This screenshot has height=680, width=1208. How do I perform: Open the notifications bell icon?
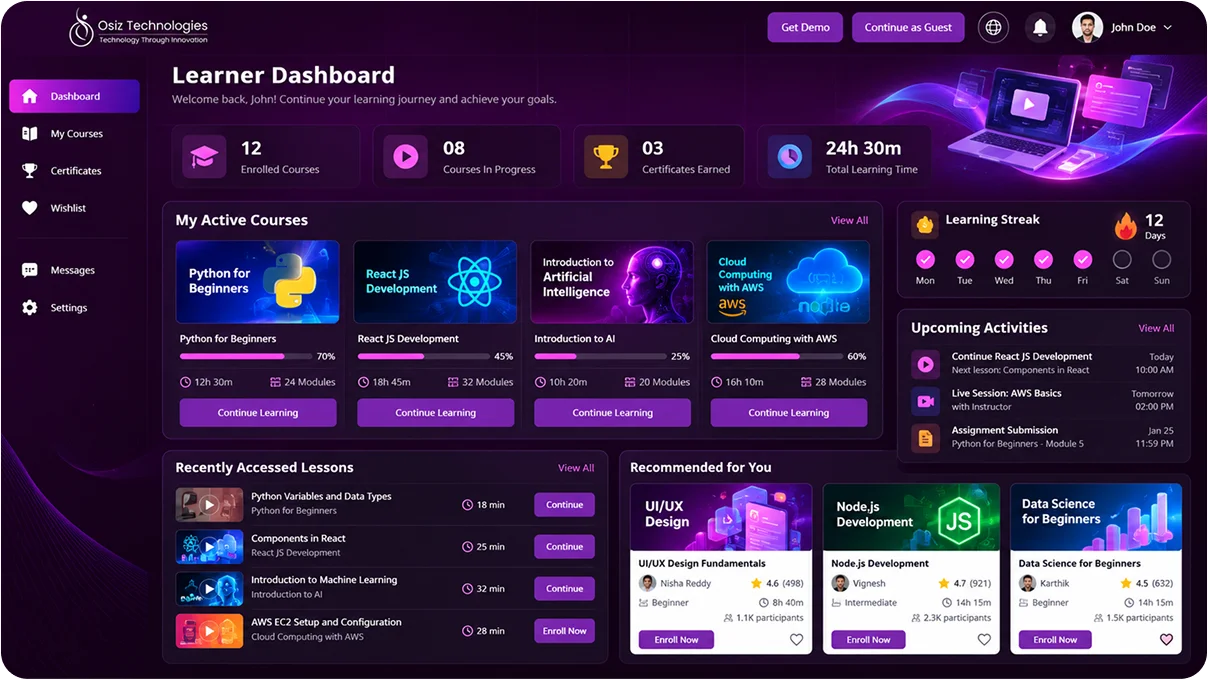pyautogui.click(x=1041, y=27)
